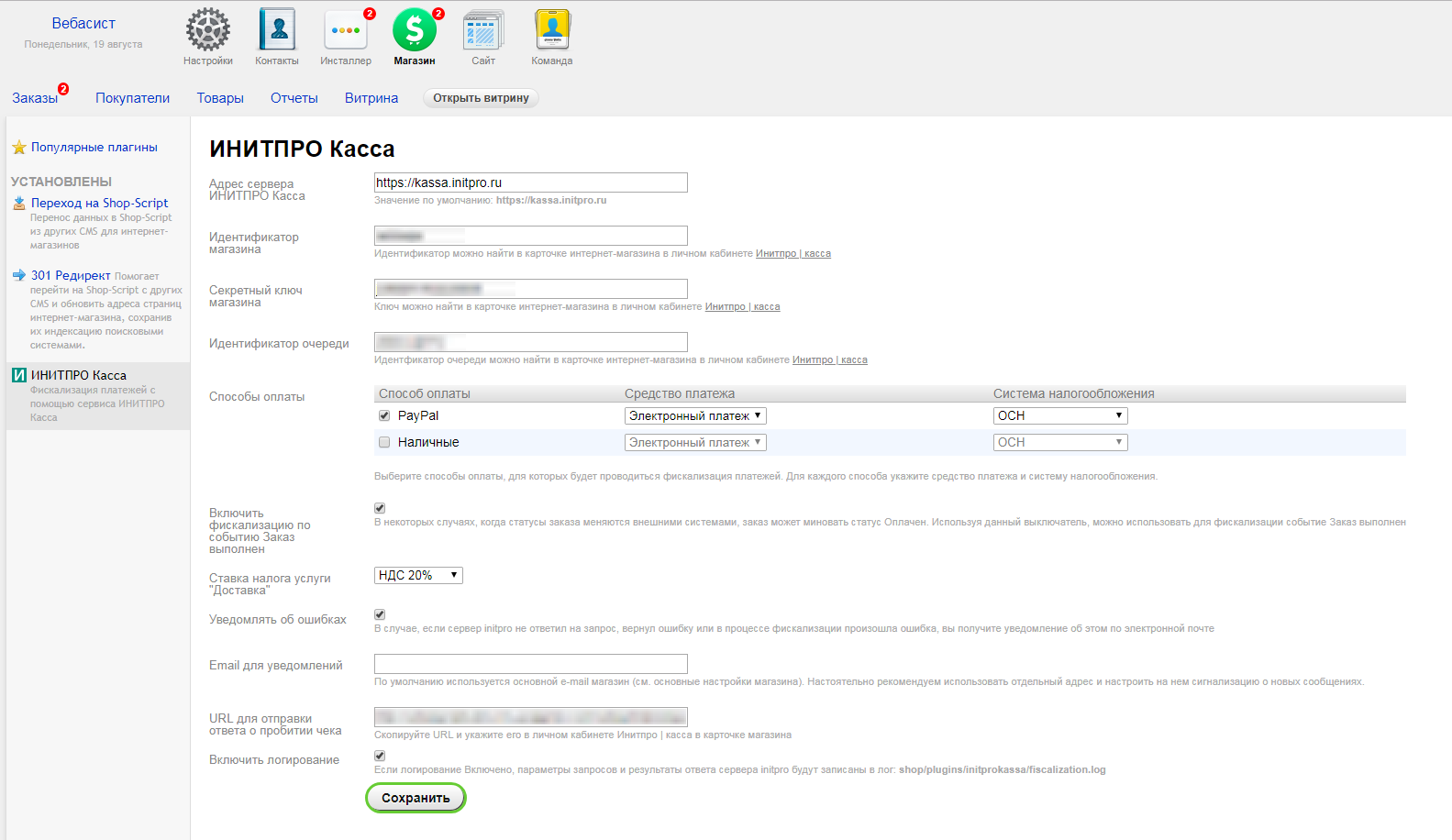This screenshot has width=1452, height=840.
Task: Click the Система налогообложения column header
Action: tap(1074, 393)
